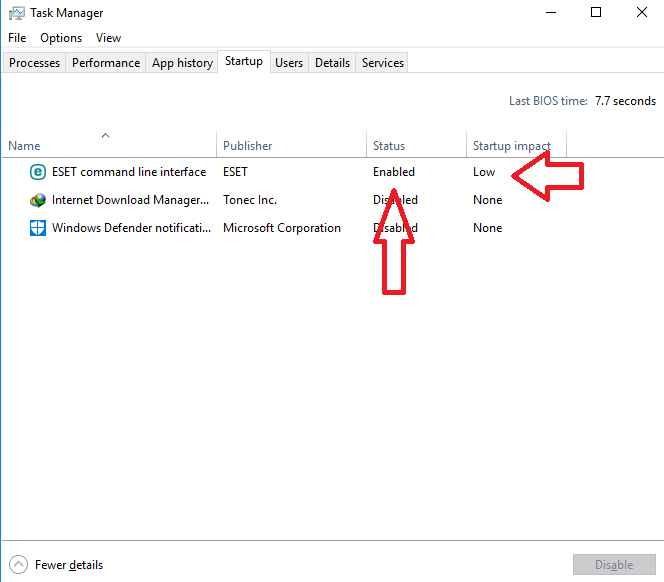664x582 pixels.
Task: Click the Fewer details link text
Action: 69,565
